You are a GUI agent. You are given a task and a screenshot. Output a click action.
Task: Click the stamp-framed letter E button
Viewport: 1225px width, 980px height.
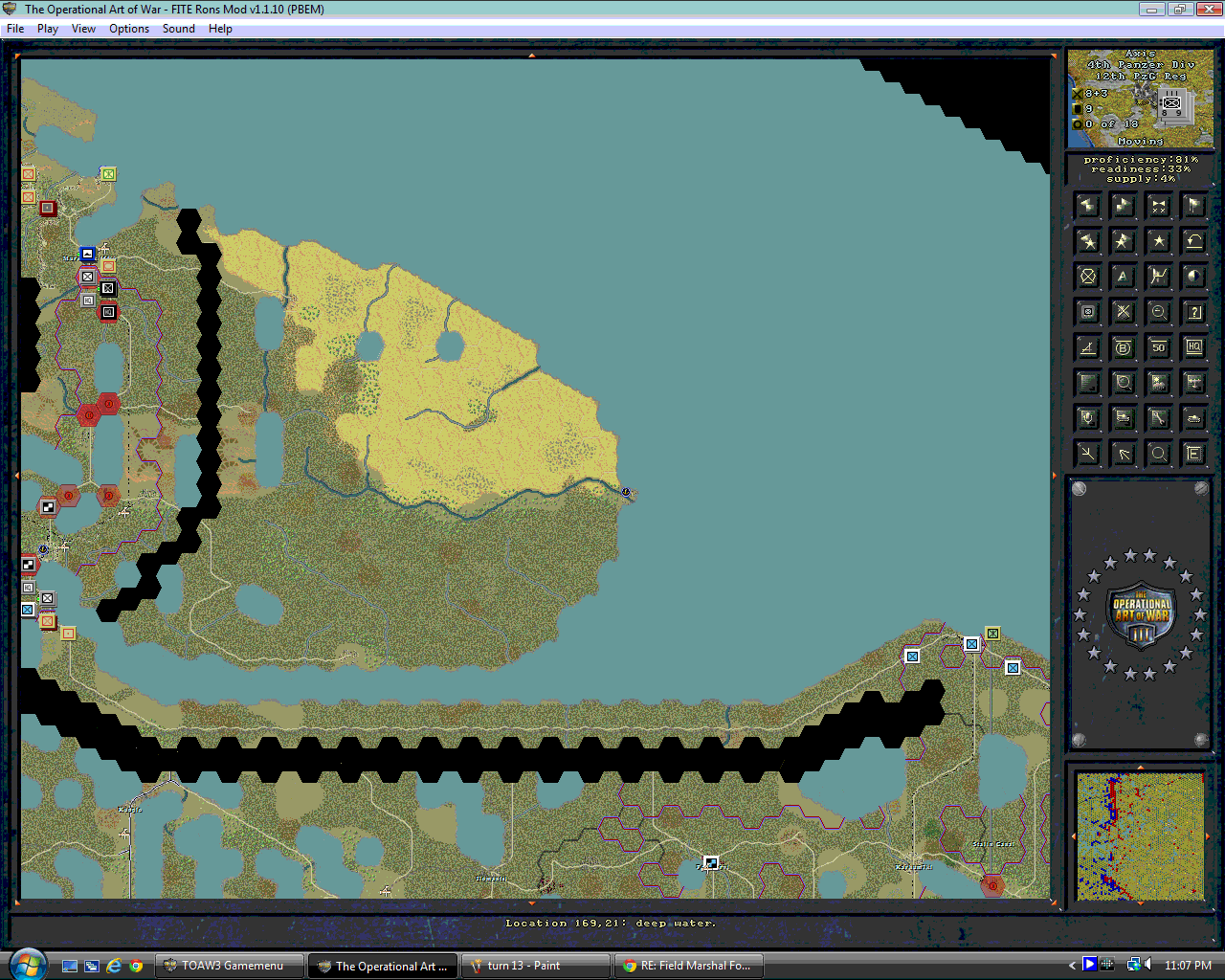pyautogui.click(x=1194, y=454)
